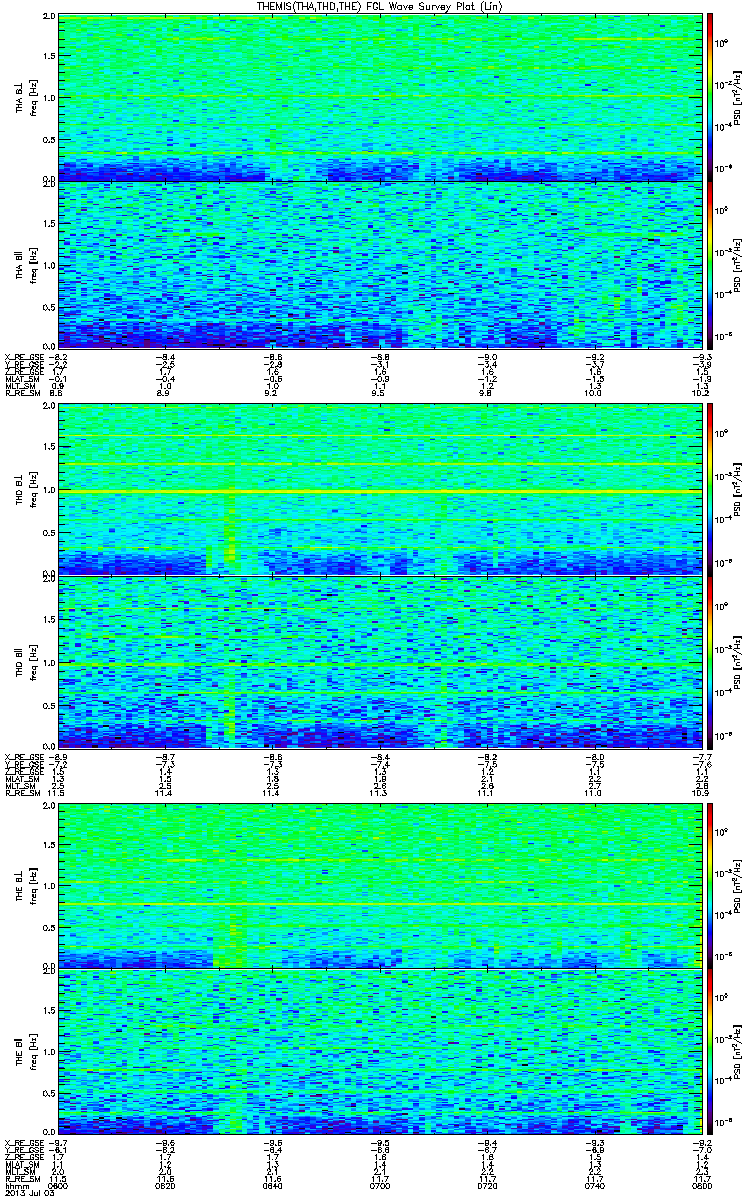This screenshot has height=1200, width=750.
Task: Click the color bar beside THA BL panel
Action: pyautogui.click(x=710, y=97)
